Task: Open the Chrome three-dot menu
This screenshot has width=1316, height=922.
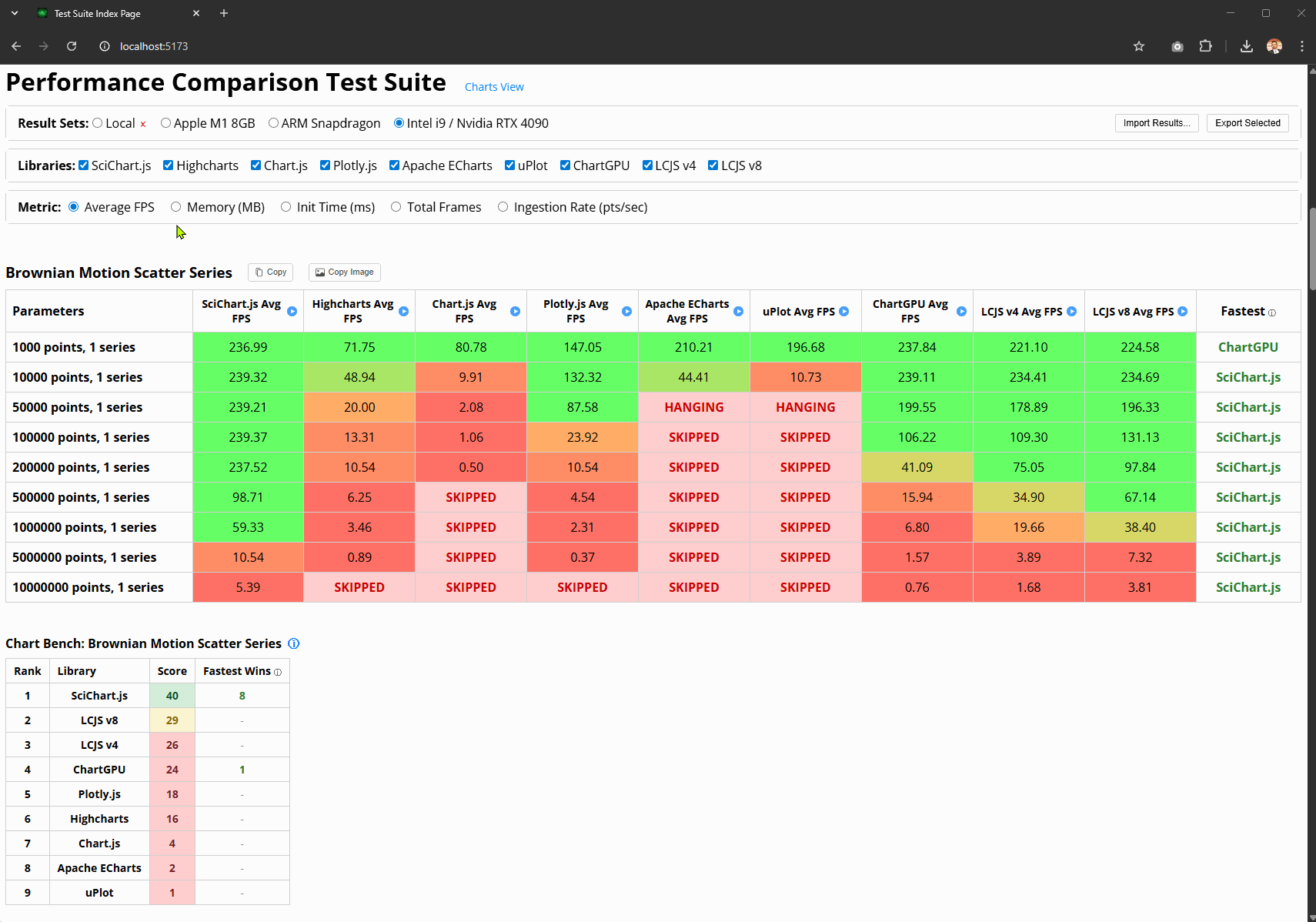Action: click(x=1301, y=46)
